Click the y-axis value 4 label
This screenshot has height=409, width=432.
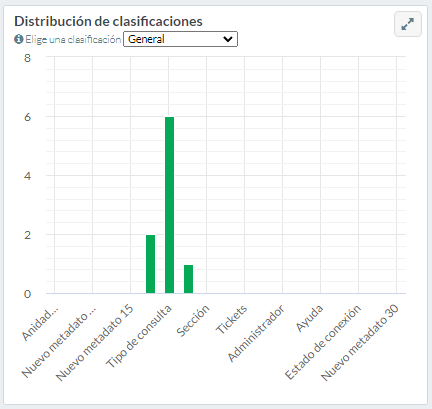(x=27, y=176)
